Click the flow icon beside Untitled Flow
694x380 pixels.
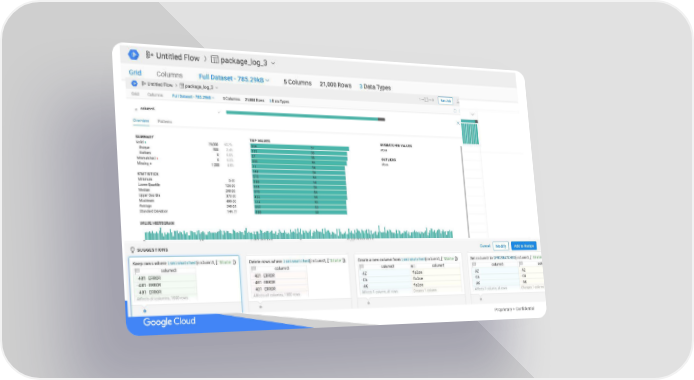(149, 55)
